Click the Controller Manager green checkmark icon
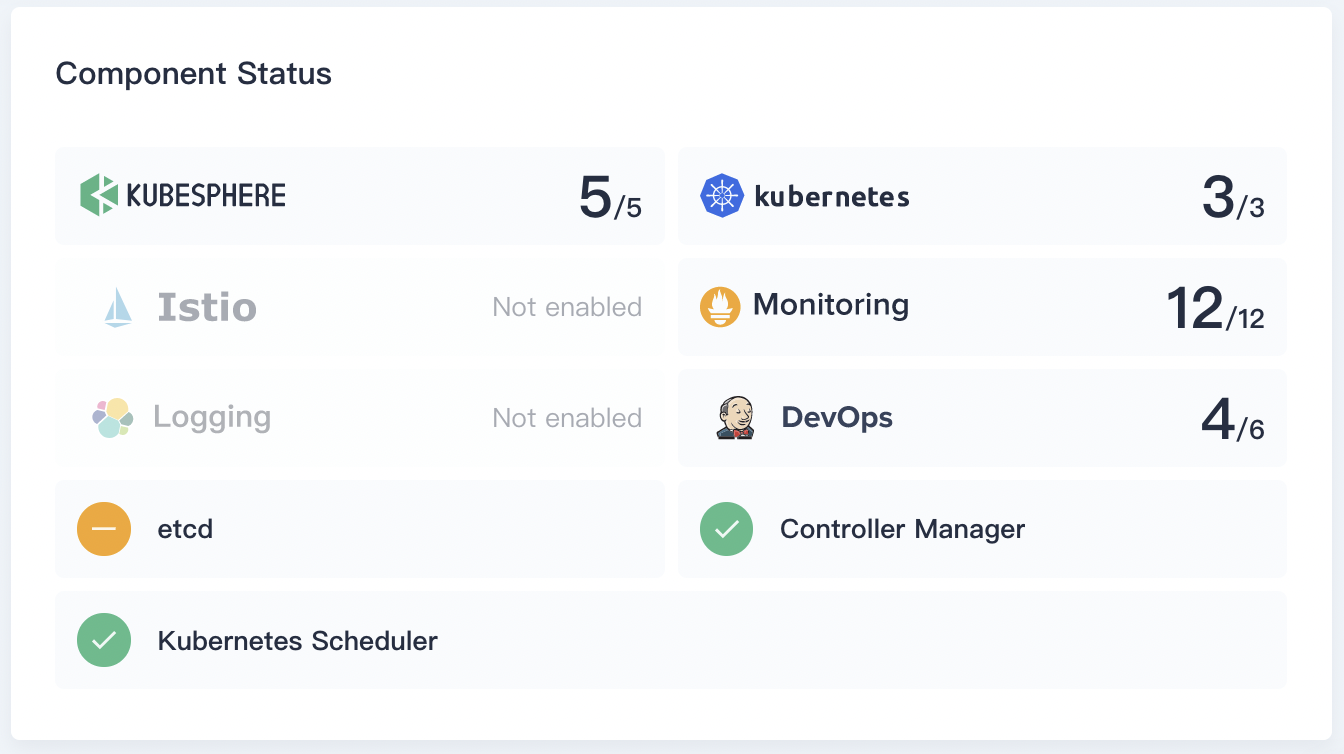Screen dimensions: 1344x754 (727, 529)
